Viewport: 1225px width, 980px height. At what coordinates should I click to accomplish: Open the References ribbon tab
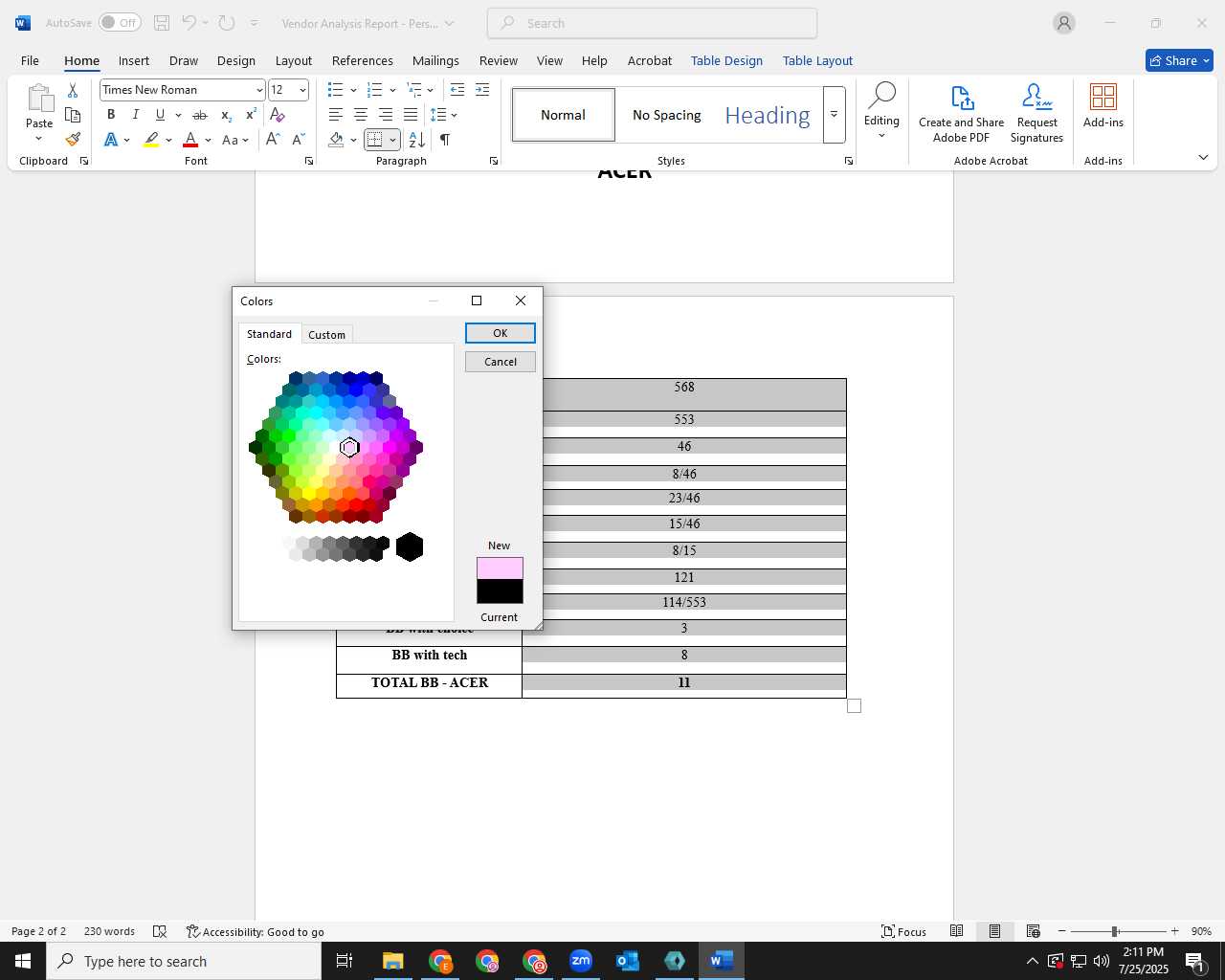pos(362,60)
